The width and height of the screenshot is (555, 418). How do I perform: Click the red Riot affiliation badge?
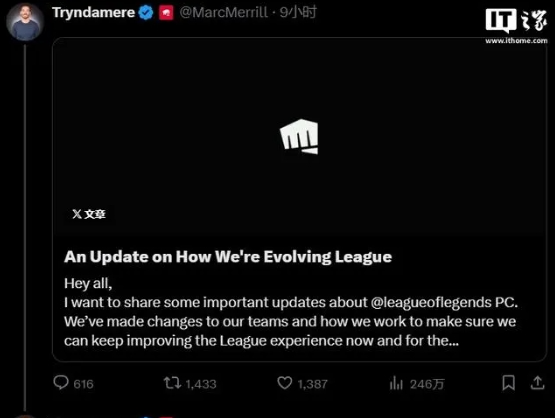[x=166, y=13]
